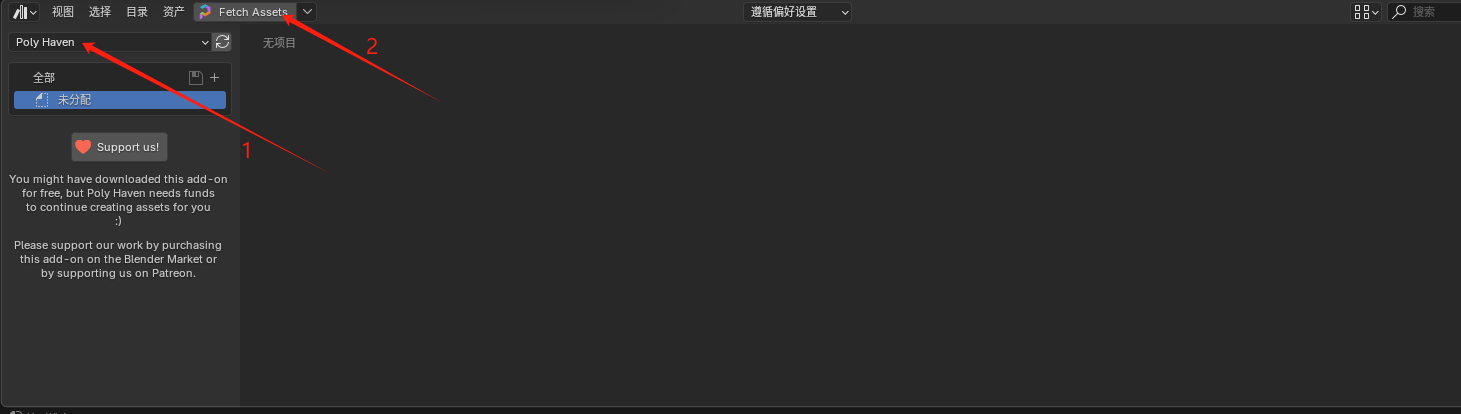The height and width of the screenshot is (414, 1461).
Task: Refresh the Poly Haven asset library
Action: point(222,42)
